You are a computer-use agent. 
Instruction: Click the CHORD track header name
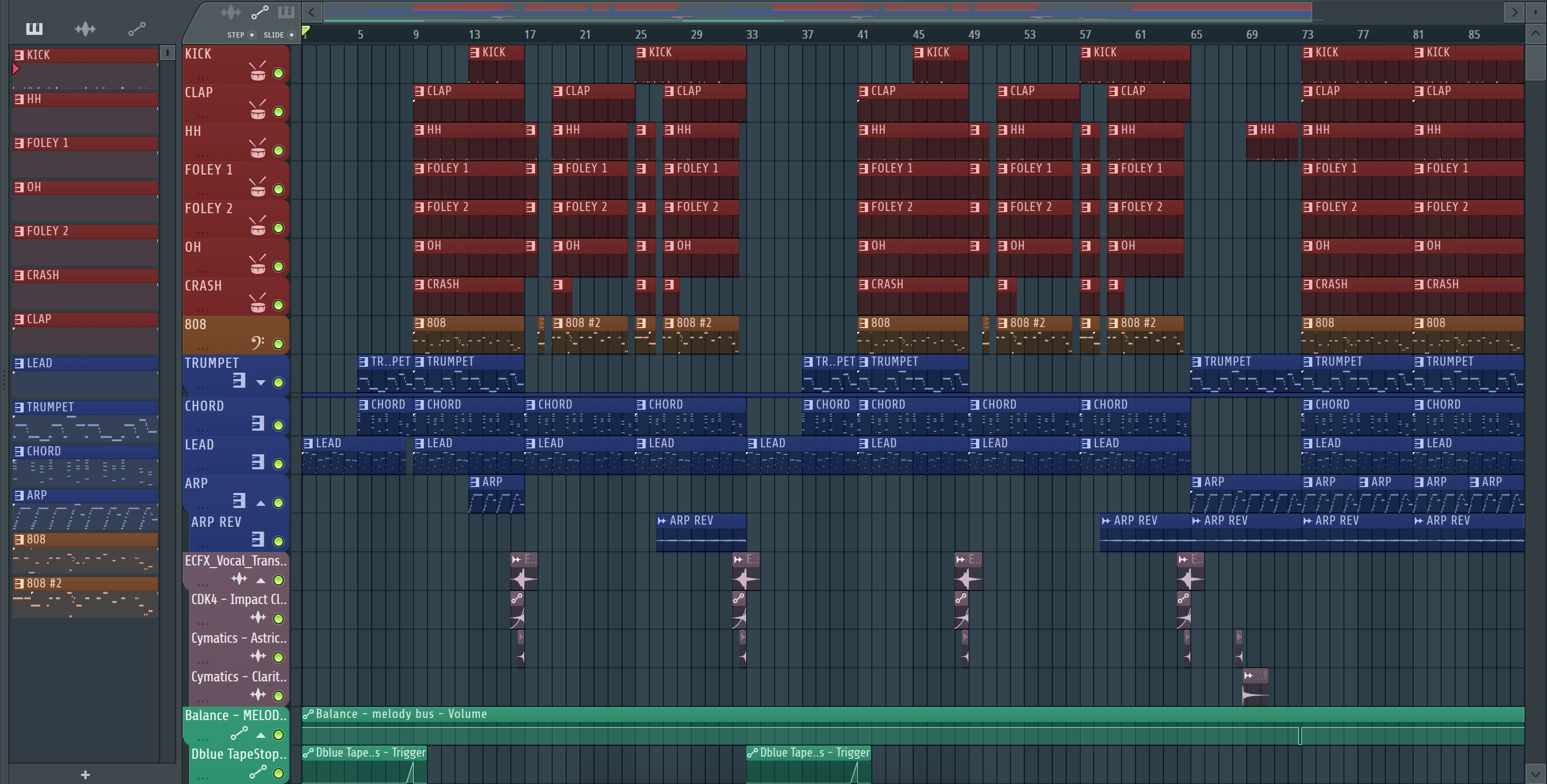pos(204,406)
